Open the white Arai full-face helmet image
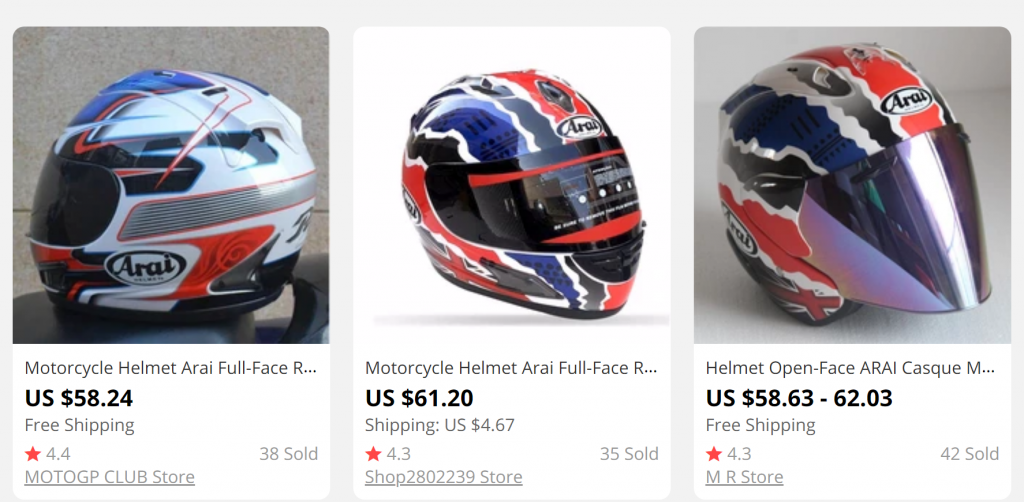 click(x=171, y=185)
